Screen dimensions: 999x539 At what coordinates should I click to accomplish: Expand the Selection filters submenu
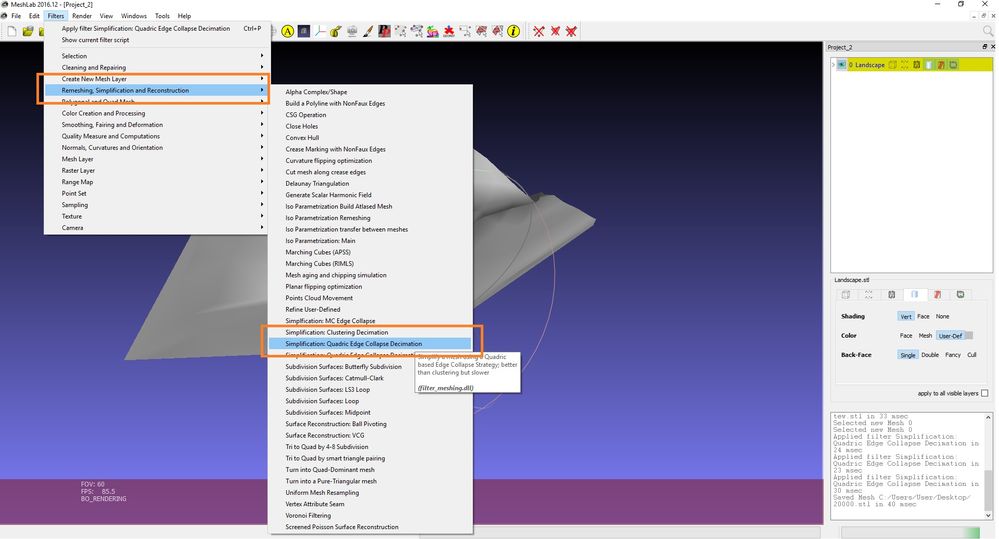coord(155,56)
